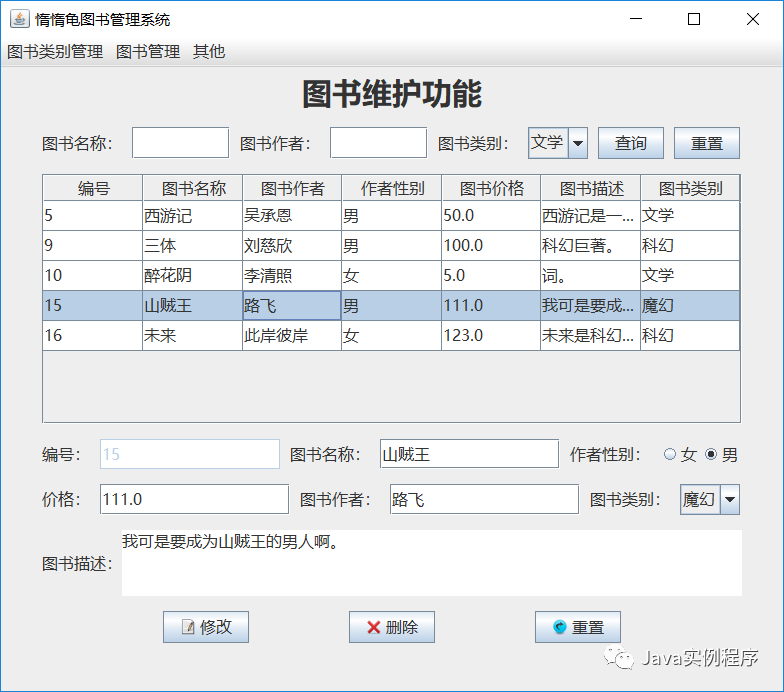Image resolution: width=784 pixels, height=692 pixels.
Task: Click the top 重置 button beside 查询
Action: pyautogui.click(x=706, y=143)
